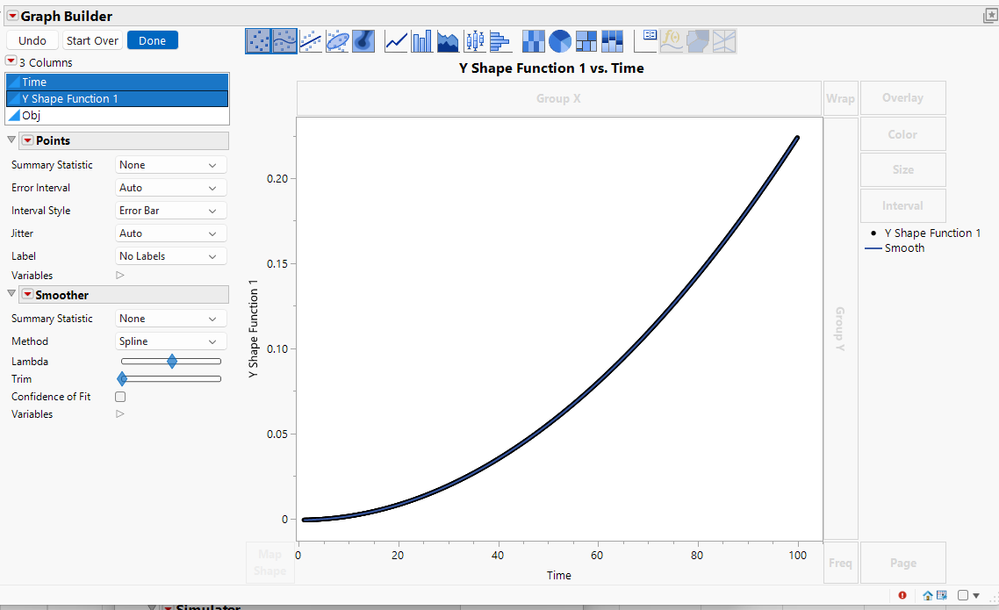999x610 pixels.
Task: Open Smoother Summary Statistic dropdown
Action: (x=170, y=319)
